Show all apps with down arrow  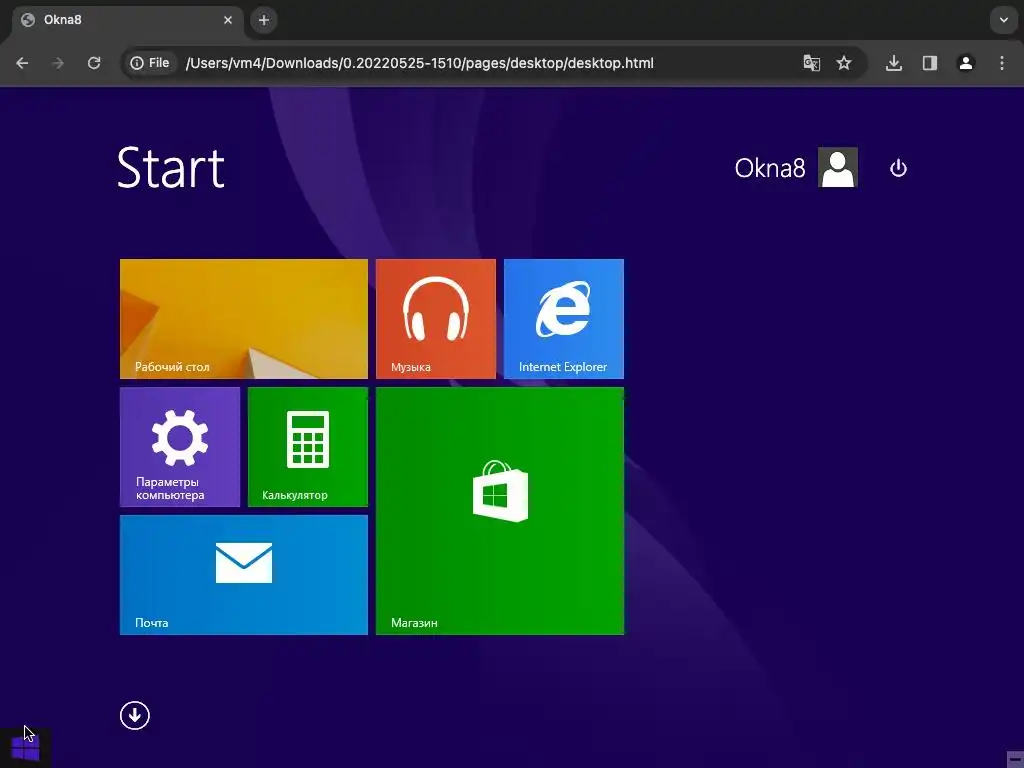[135, 715]
